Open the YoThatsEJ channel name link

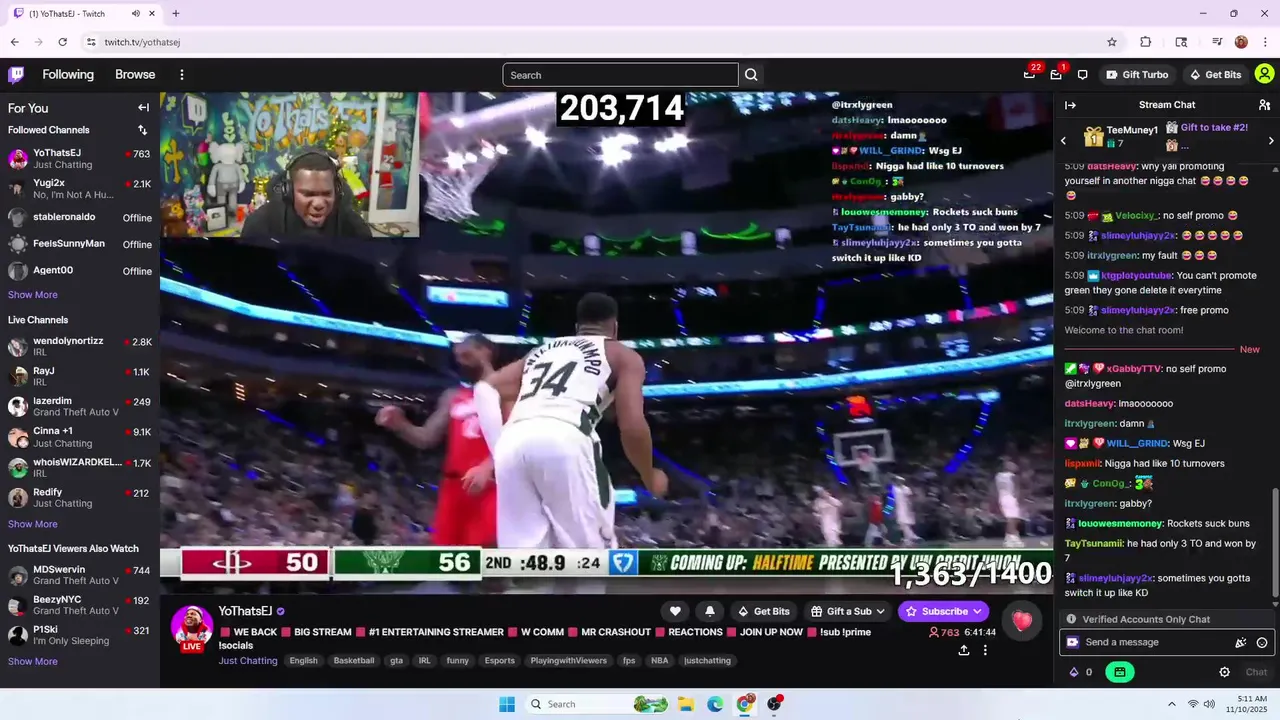pos(245,611)
